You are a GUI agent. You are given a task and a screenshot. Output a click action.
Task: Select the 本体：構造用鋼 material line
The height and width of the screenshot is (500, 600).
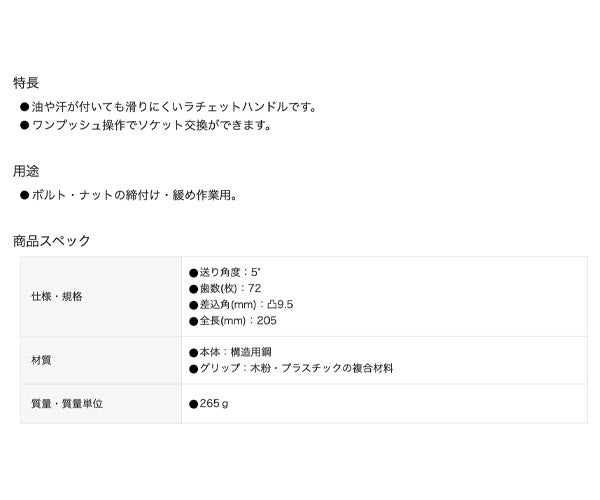pos(236,352)
